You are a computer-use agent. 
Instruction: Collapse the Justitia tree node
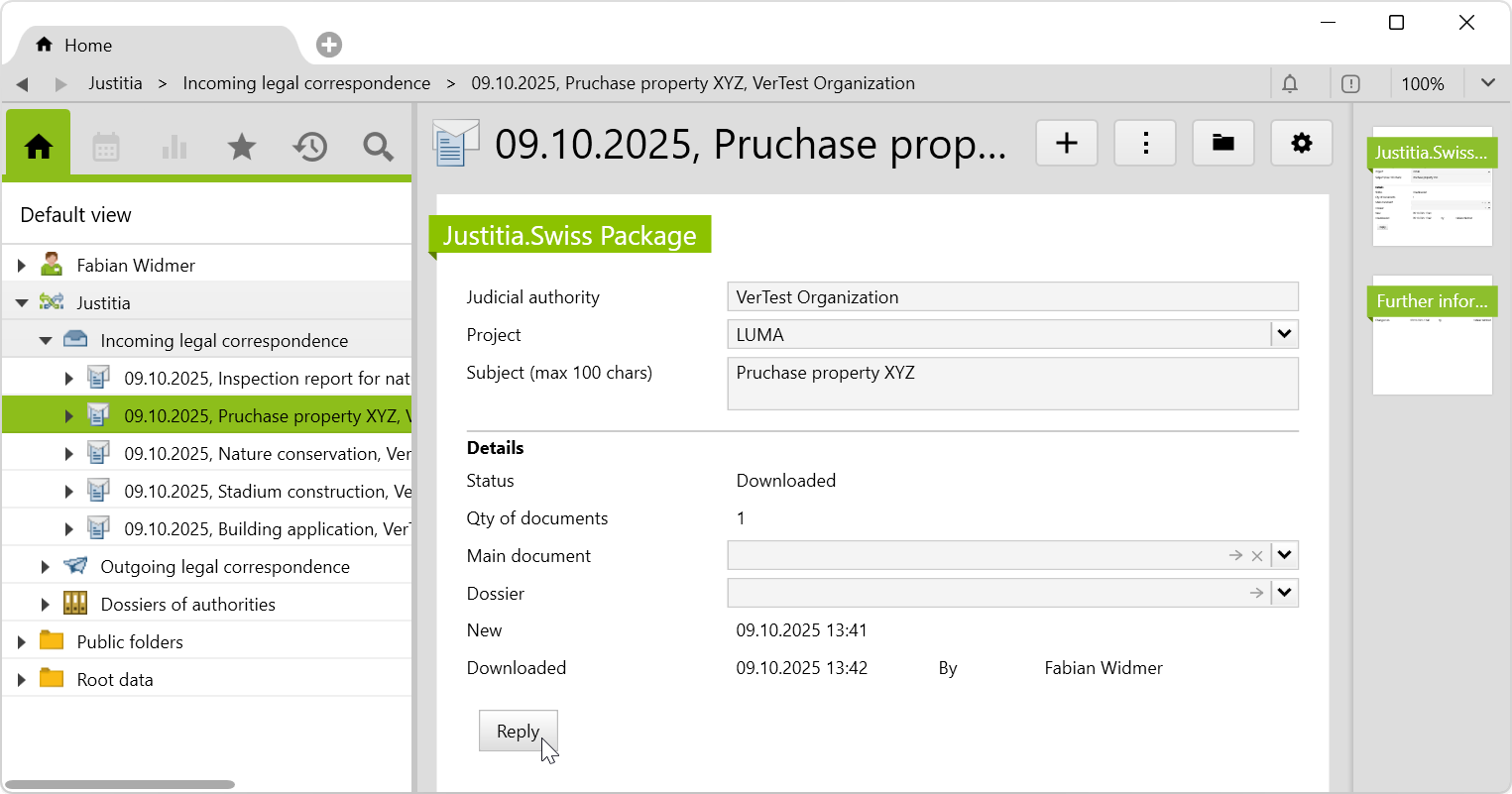[x=22, y=303]
